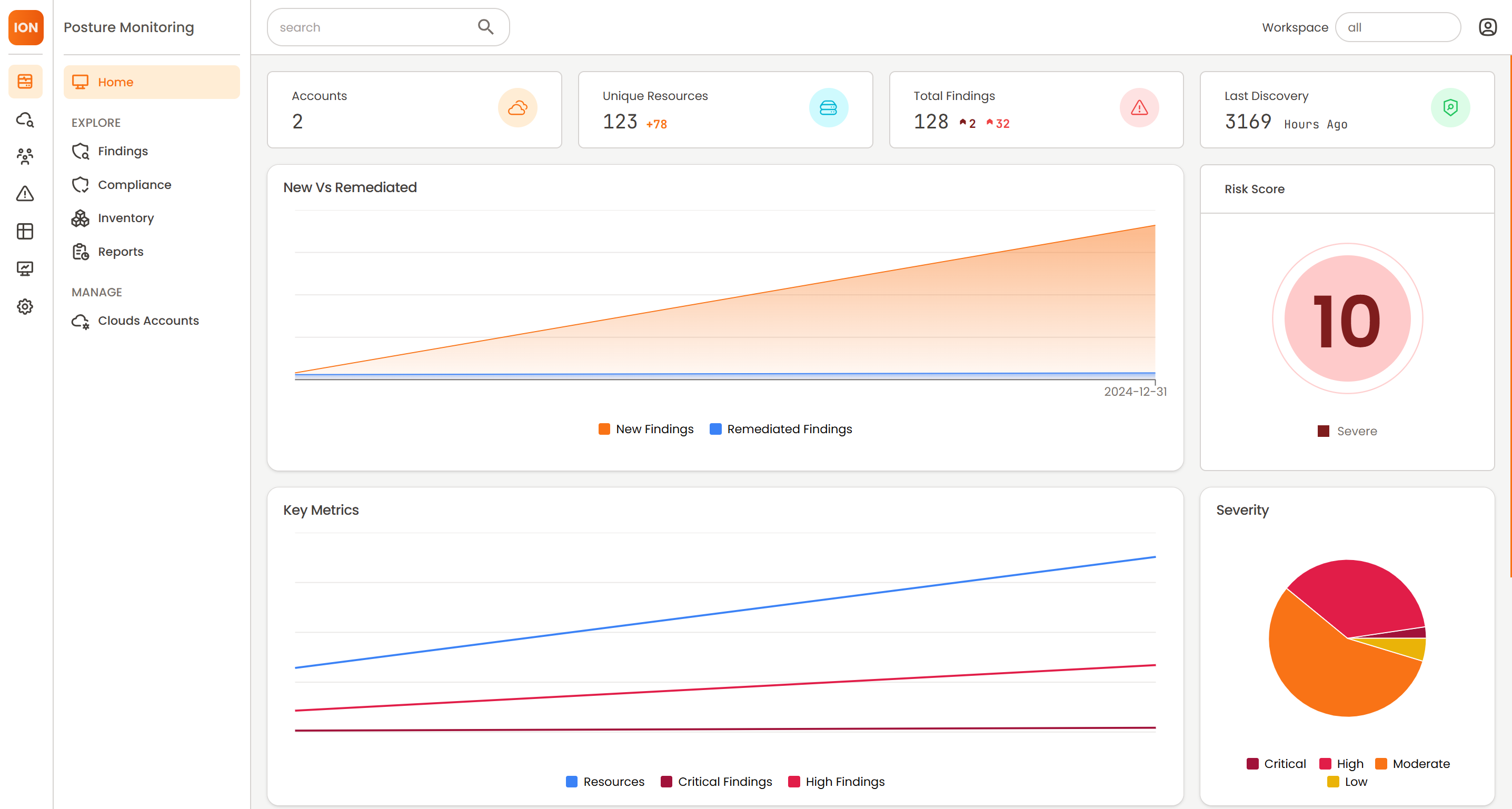1512x809 pixels.
Task: Open the Clouds Accounts link
Action: click(148, 321)
